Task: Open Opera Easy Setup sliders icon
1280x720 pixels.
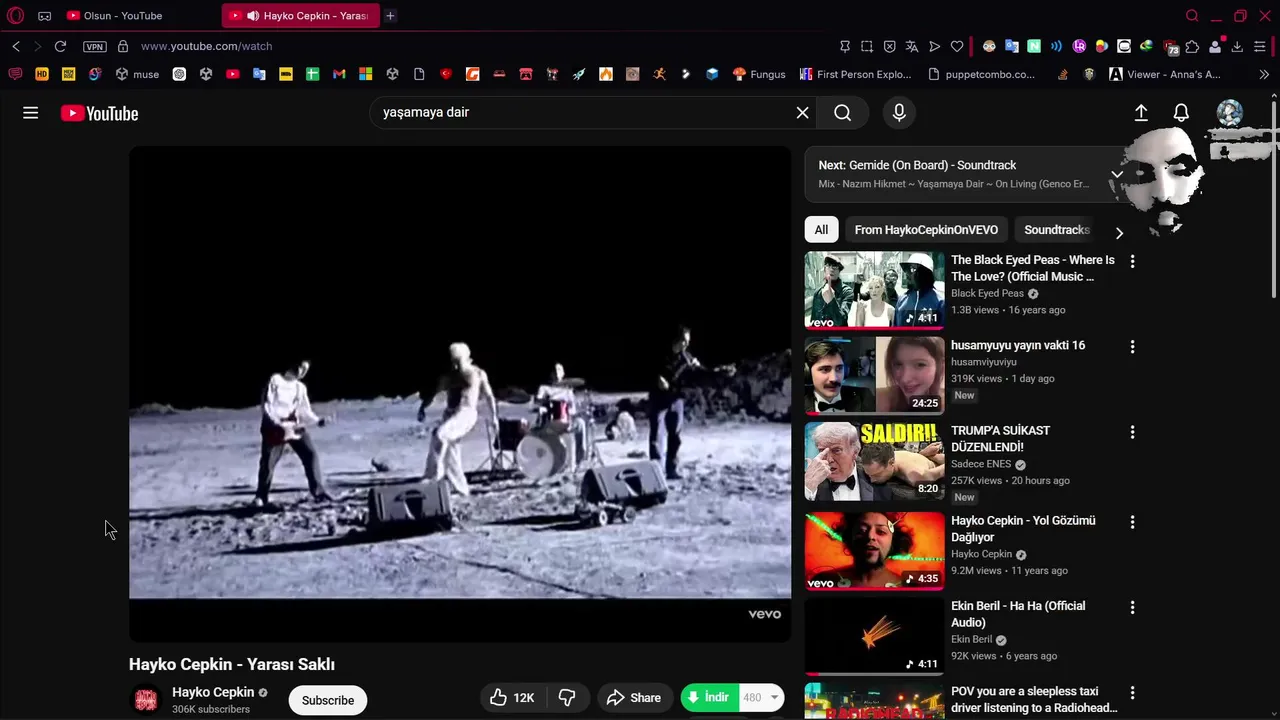Action: click(x=1260, y=46)
